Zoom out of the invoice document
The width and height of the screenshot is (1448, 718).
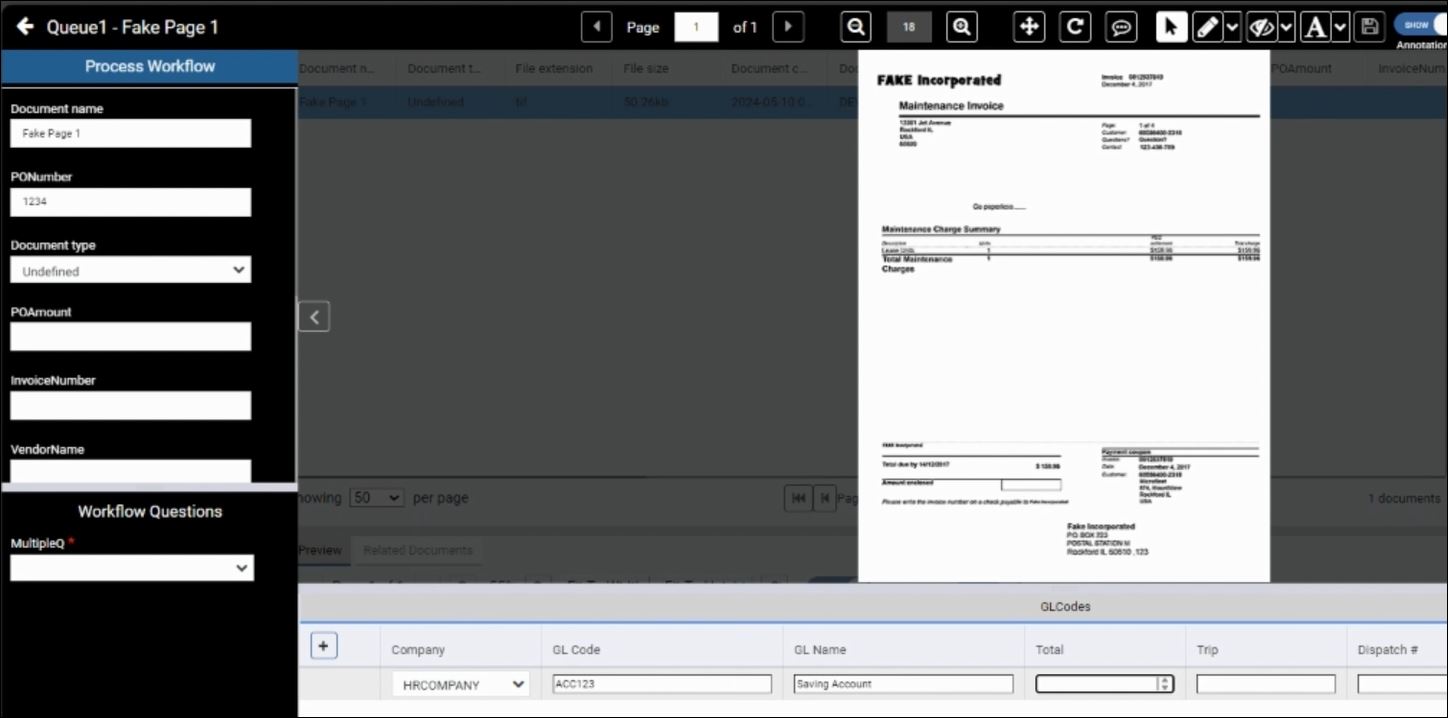pos(856,27)
